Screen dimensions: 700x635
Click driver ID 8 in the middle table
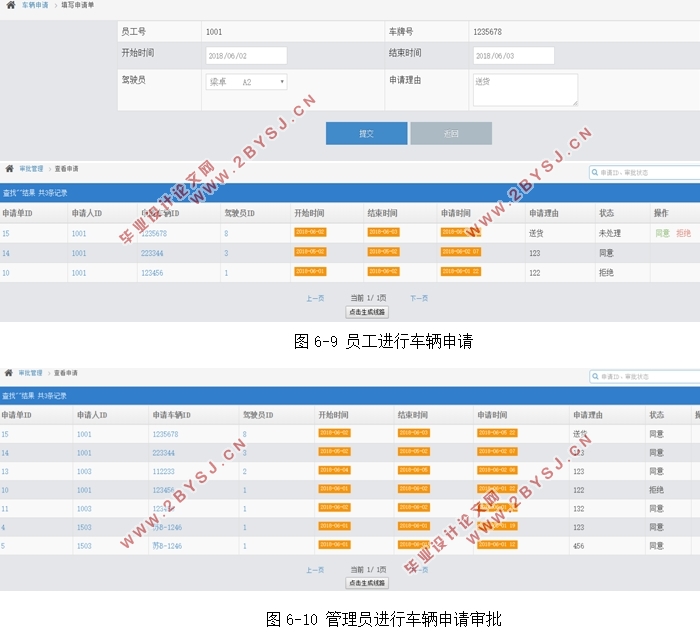(x=226, y=234)
